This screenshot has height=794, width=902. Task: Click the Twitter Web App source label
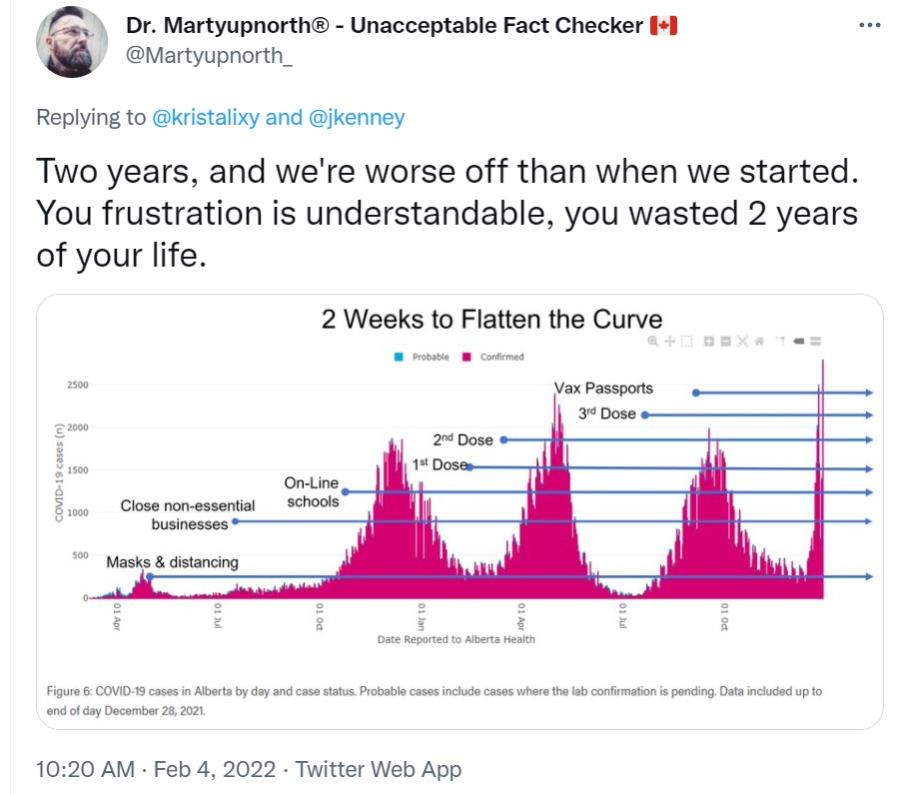379,769
